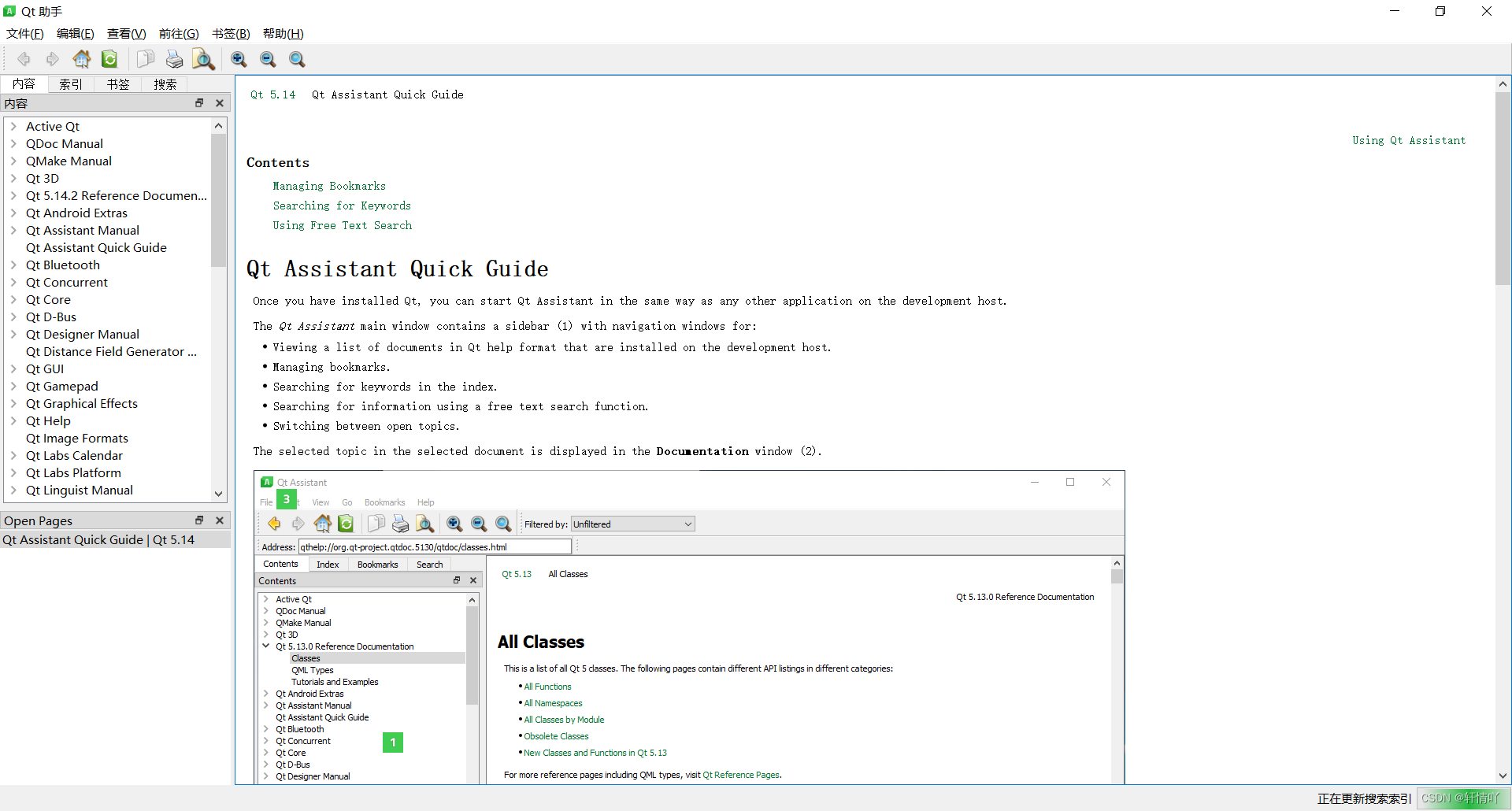The image size is (1512, 811).
Task: Go to the Home page icon
Action: click(82, 59)
